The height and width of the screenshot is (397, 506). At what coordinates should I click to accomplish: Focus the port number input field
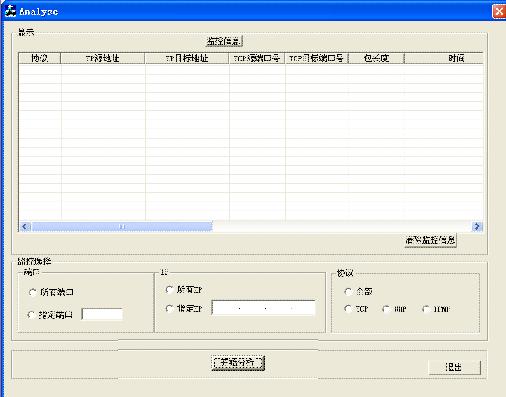tap(102, 314)
